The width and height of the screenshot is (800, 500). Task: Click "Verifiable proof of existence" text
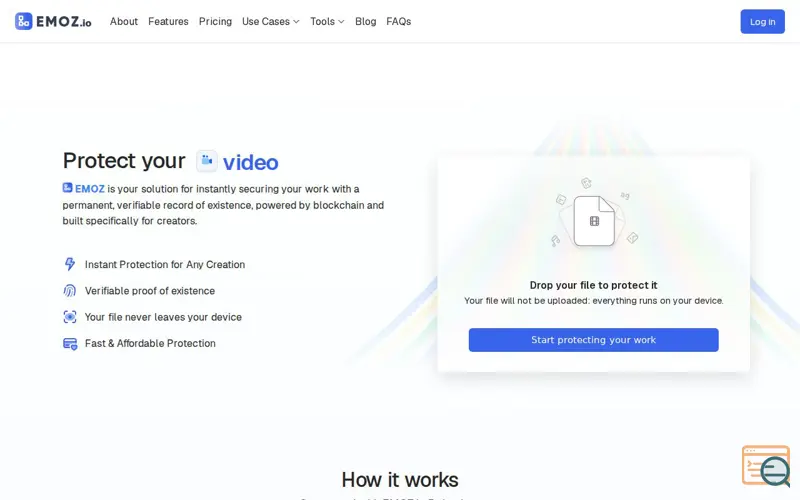(149, 291)
